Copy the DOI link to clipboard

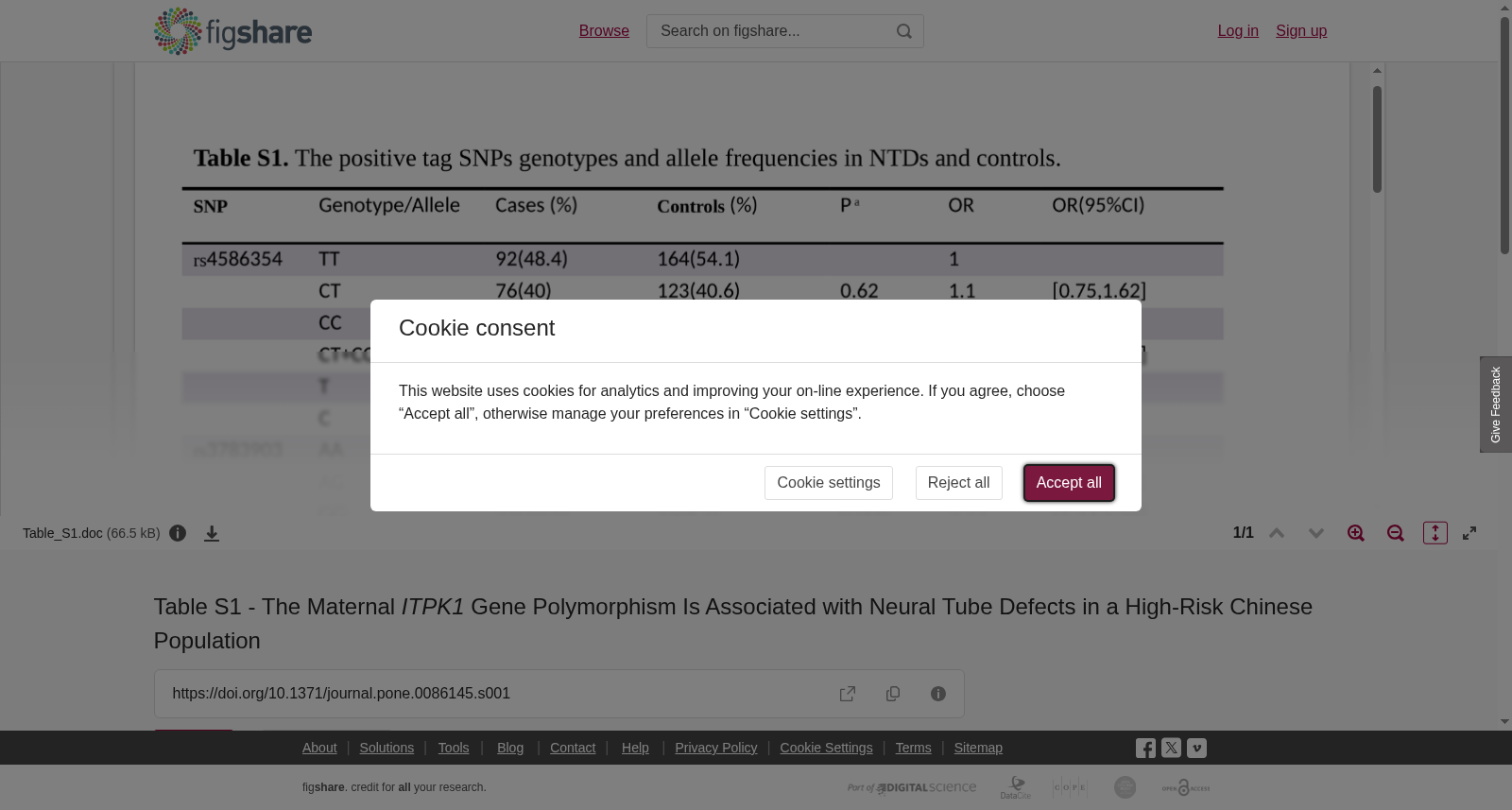(x=893, y=694)
